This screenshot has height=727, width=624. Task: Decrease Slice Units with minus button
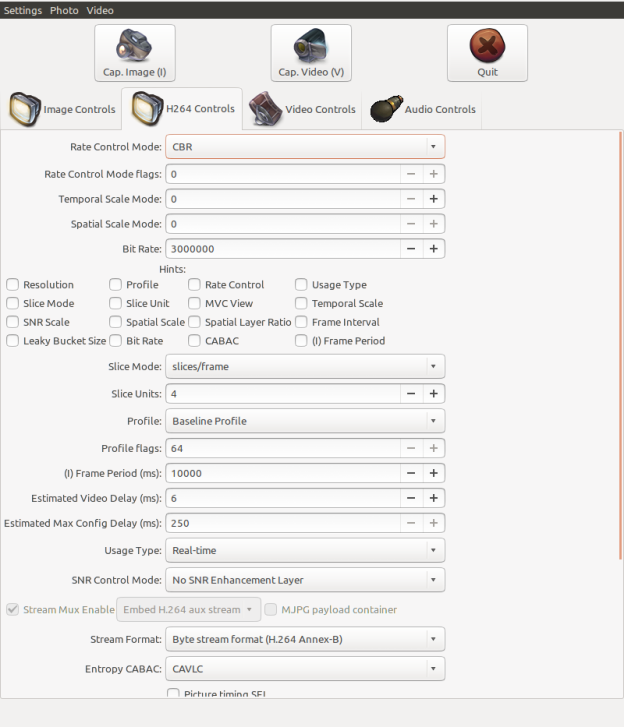point(411,394)
